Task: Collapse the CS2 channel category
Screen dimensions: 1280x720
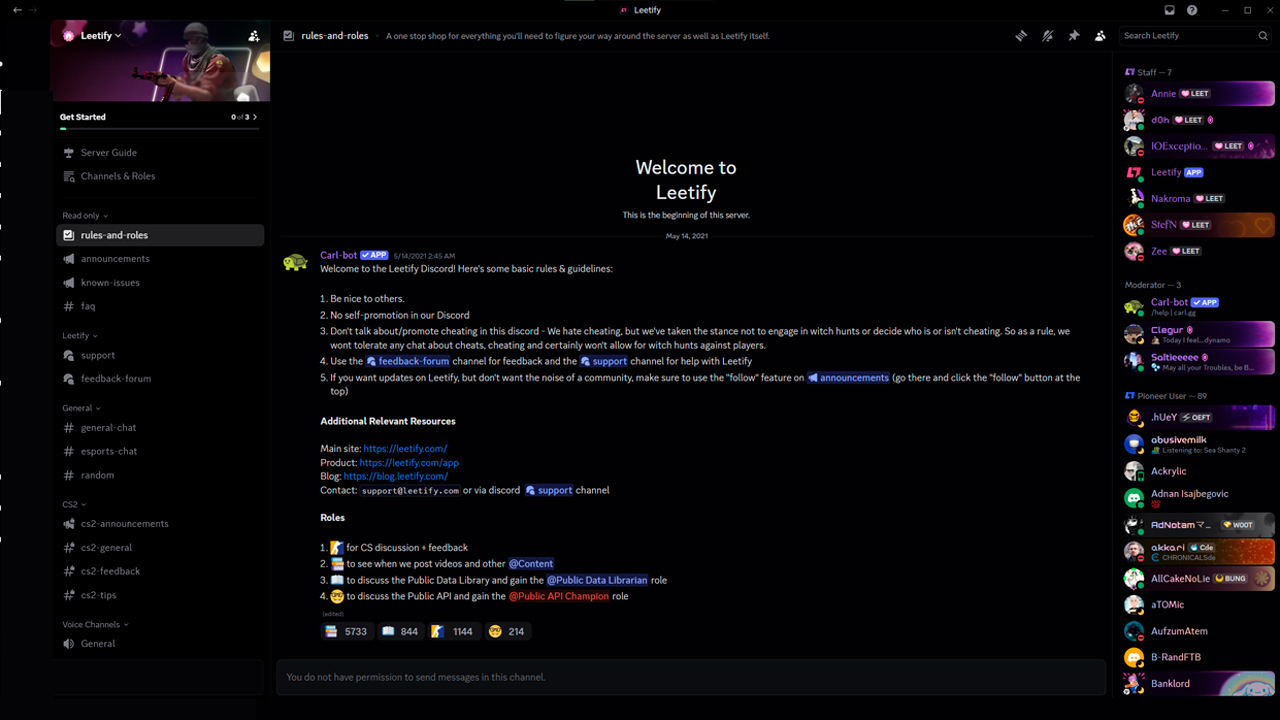Action: click(x=74, y=505)
